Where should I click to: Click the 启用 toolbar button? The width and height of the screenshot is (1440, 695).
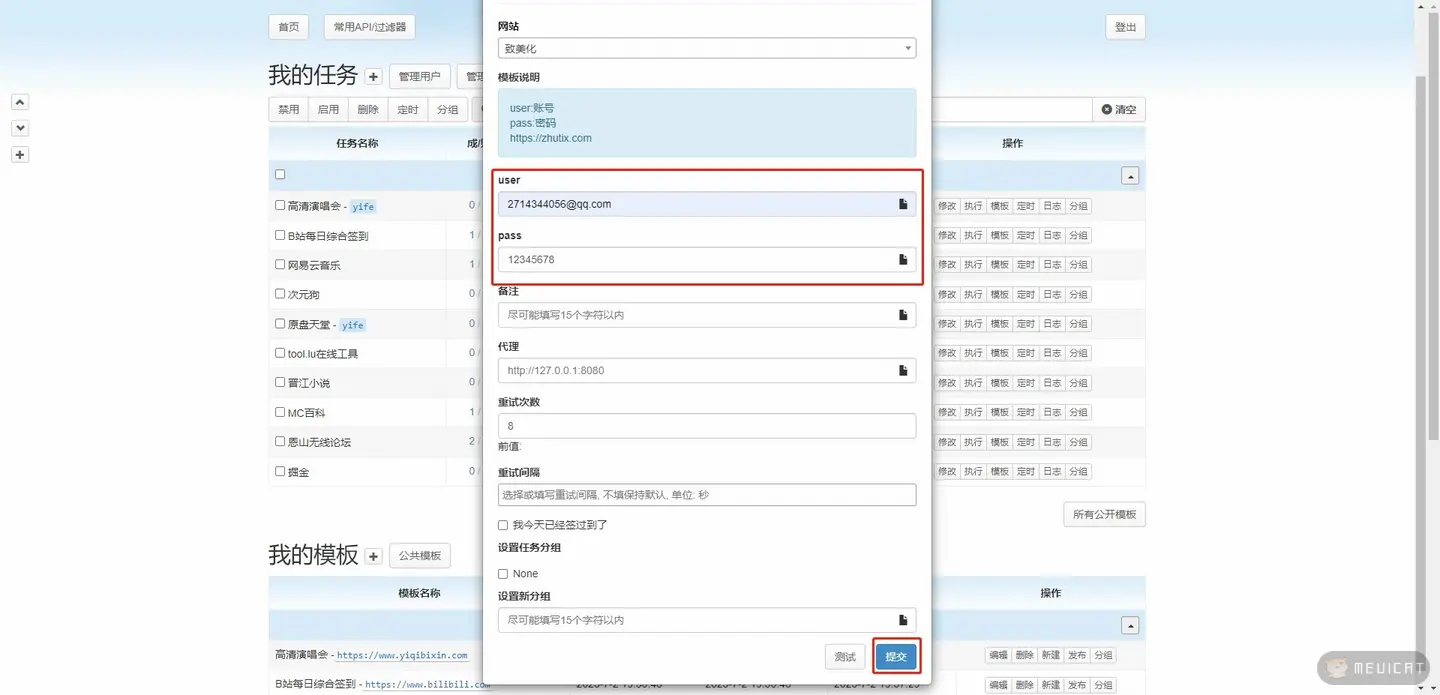point(329,109)
